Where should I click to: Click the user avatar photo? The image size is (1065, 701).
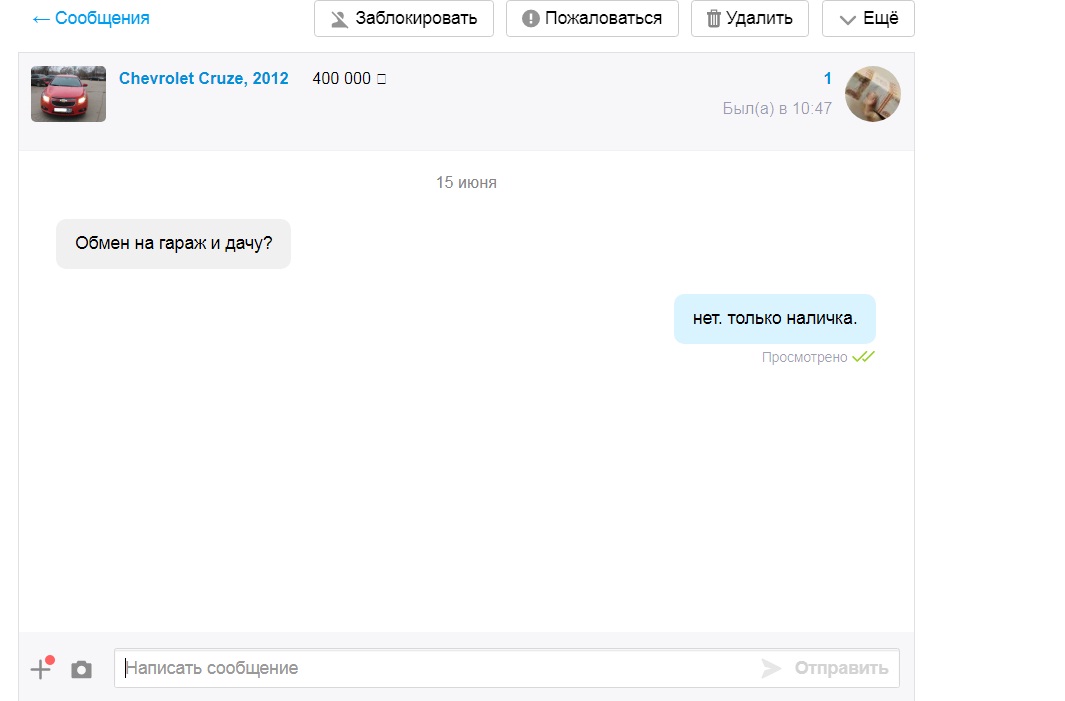coord(873,94)
